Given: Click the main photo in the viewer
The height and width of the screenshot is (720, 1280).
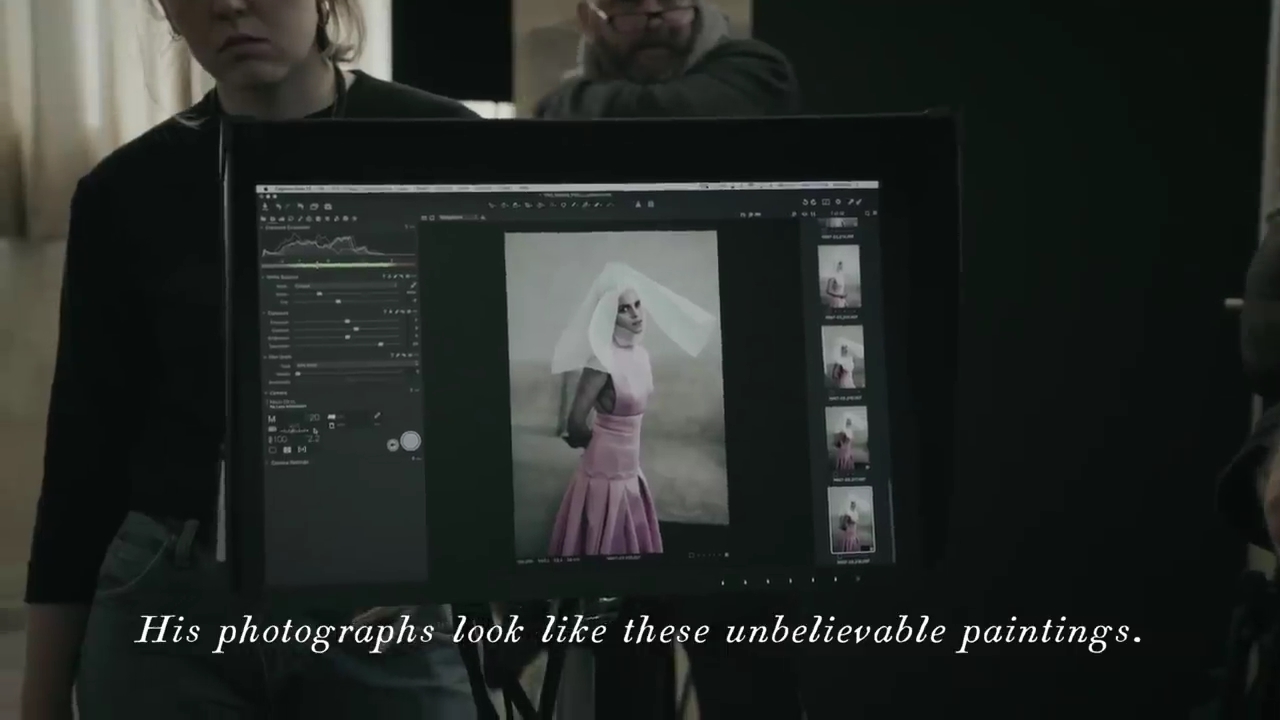Looking at the screenshot, I should coord(616,390).
